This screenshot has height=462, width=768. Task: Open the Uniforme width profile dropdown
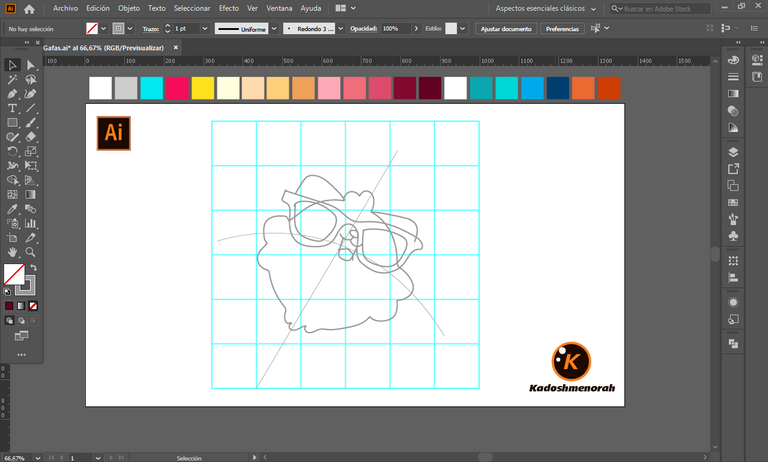pos(274,28)
